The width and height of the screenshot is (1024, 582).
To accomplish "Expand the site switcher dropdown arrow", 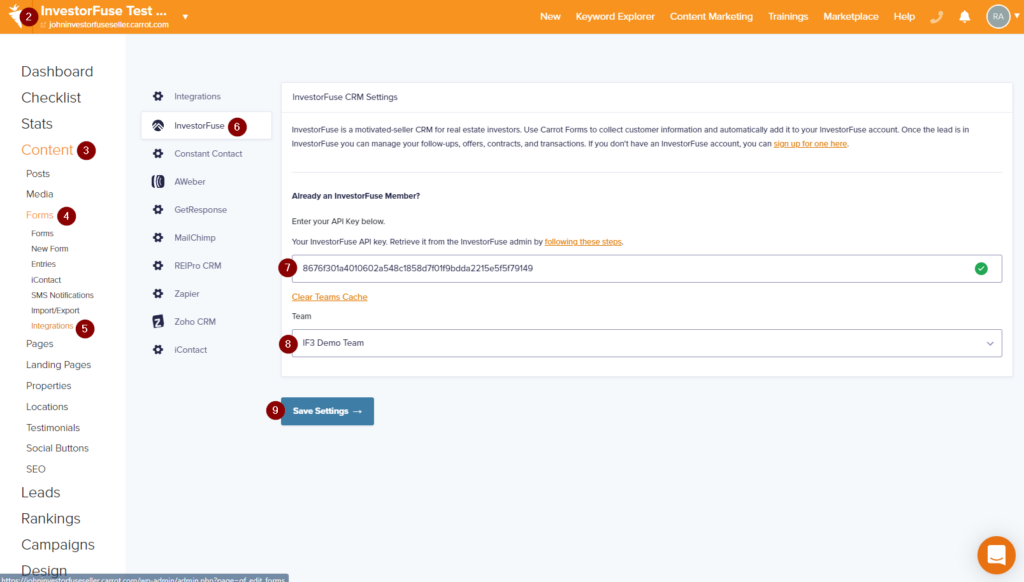I will pos(185,17).
